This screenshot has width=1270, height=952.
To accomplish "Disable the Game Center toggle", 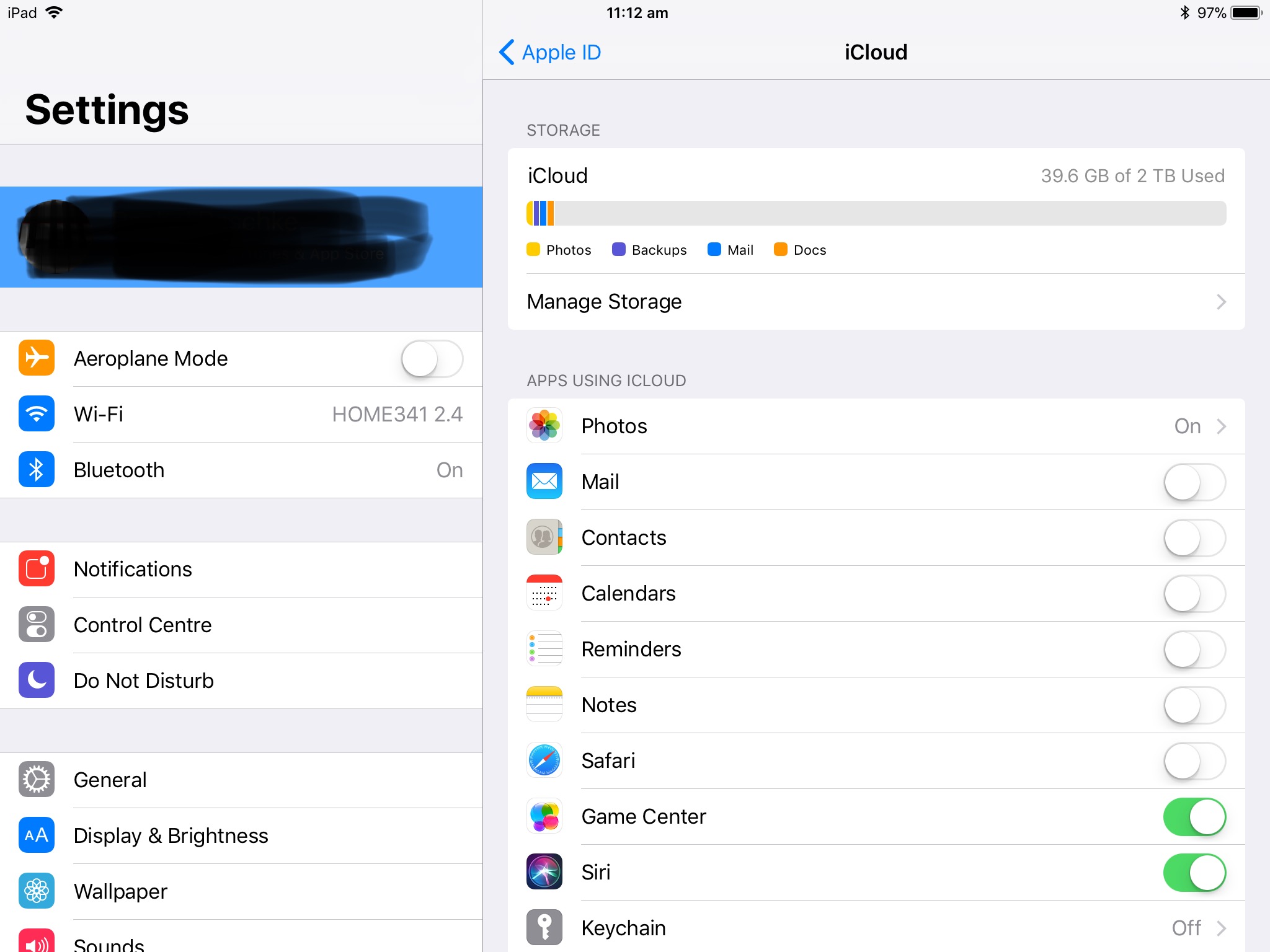I will tap(1194, 817).
